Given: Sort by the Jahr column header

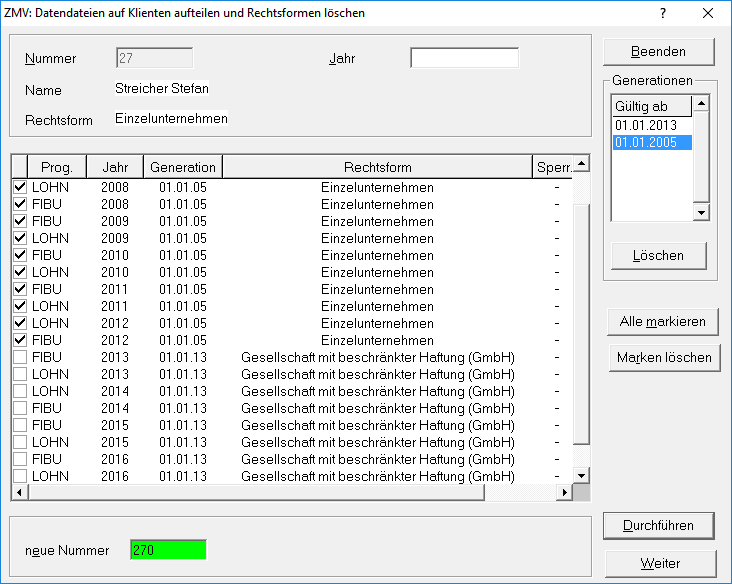Looking at the screenshot, I should coord(114,167).
